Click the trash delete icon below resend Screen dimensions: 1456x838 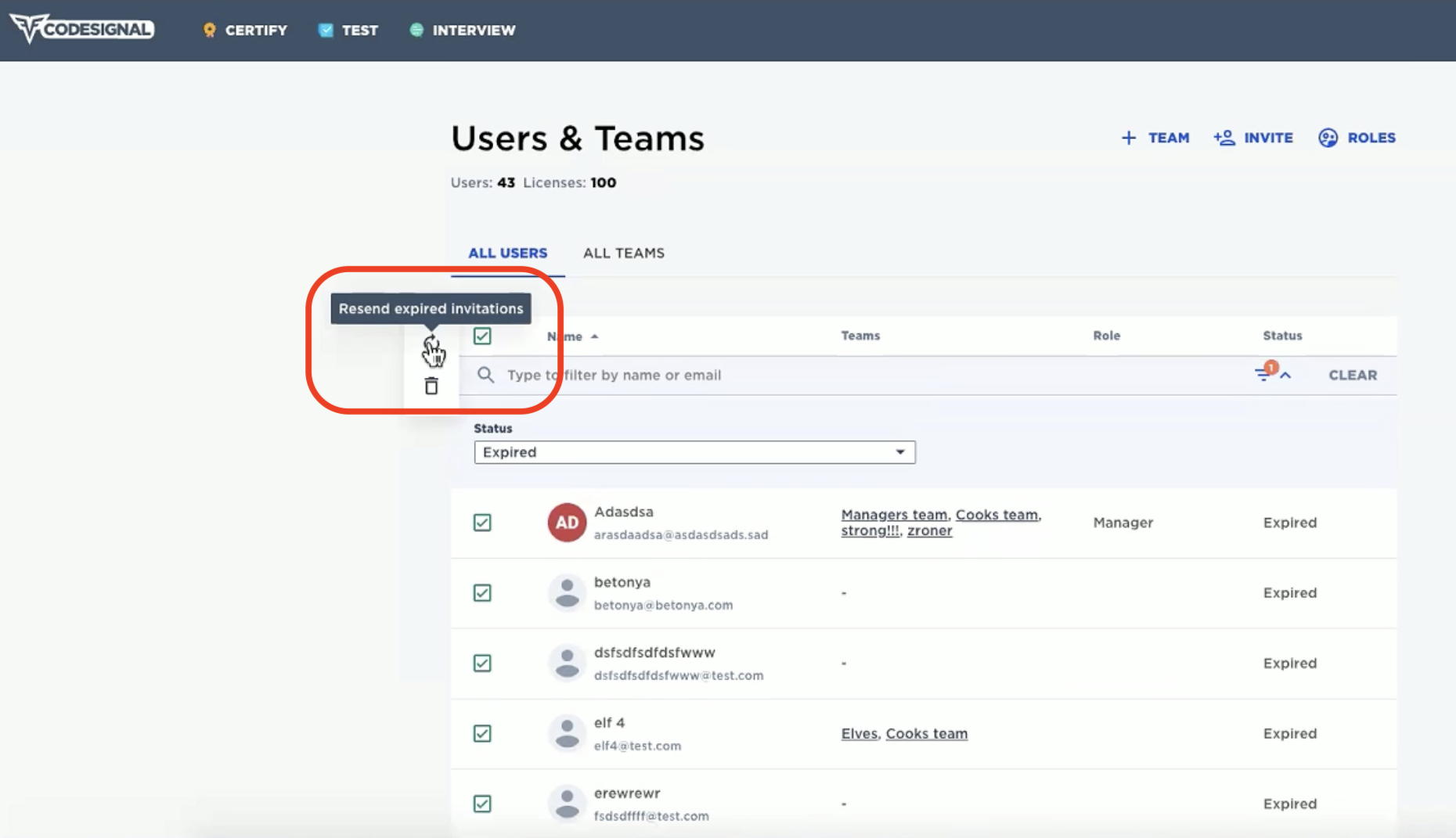pyautogui.click(x=431, y=385)
